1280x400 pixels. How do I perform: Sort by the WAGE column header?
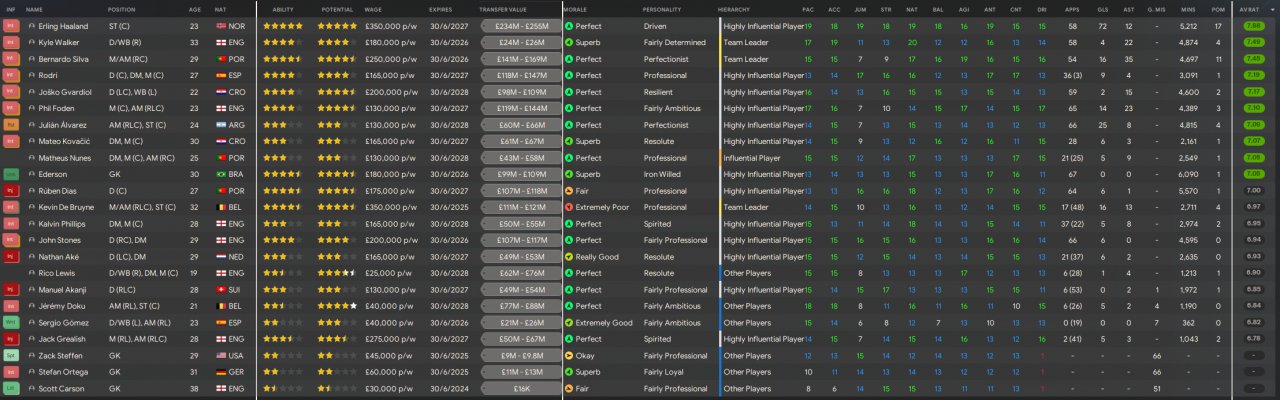tap(373, 8)
